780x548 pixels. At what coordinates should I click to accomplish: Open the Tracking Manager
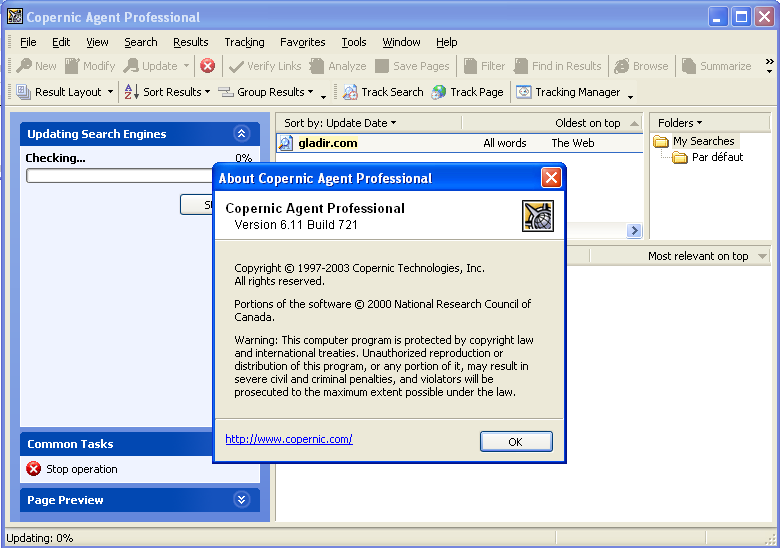click(x=568, y=92)
